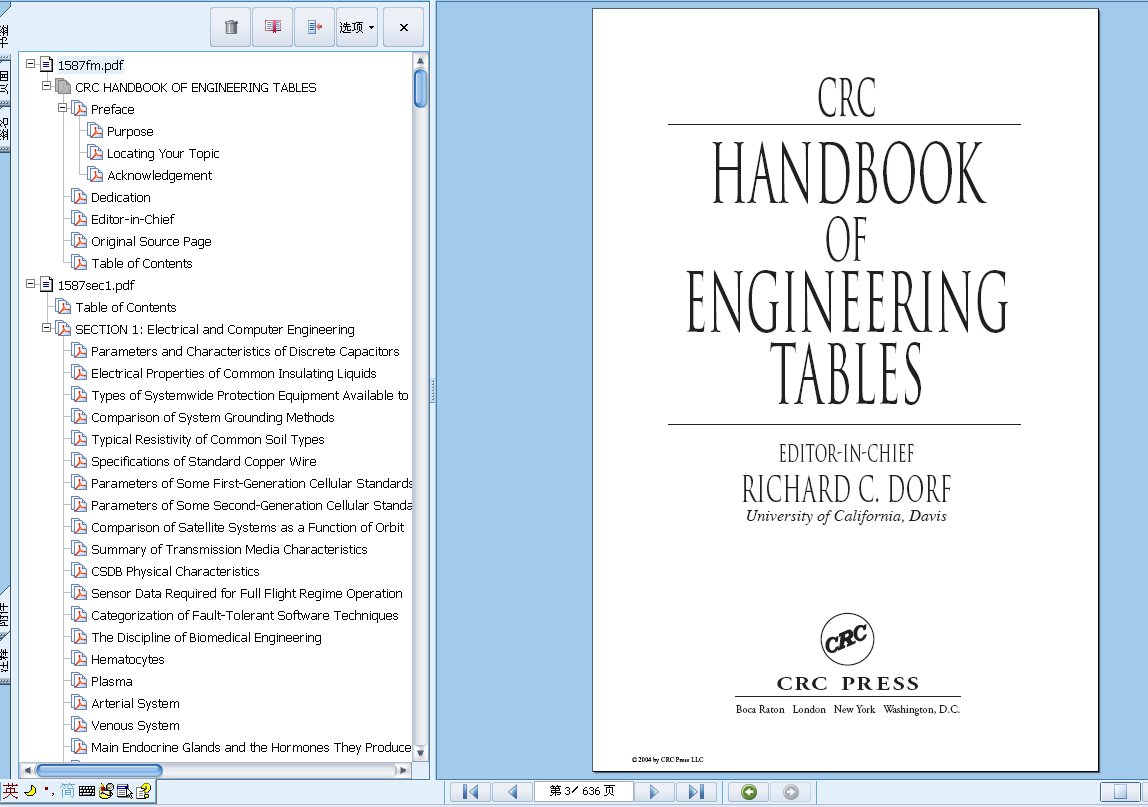Click the bookmarks panel horizontal scrollbar thumb
Image resolution: width=1148 pixels, height=807 pixels.
(x=100, y=770)
